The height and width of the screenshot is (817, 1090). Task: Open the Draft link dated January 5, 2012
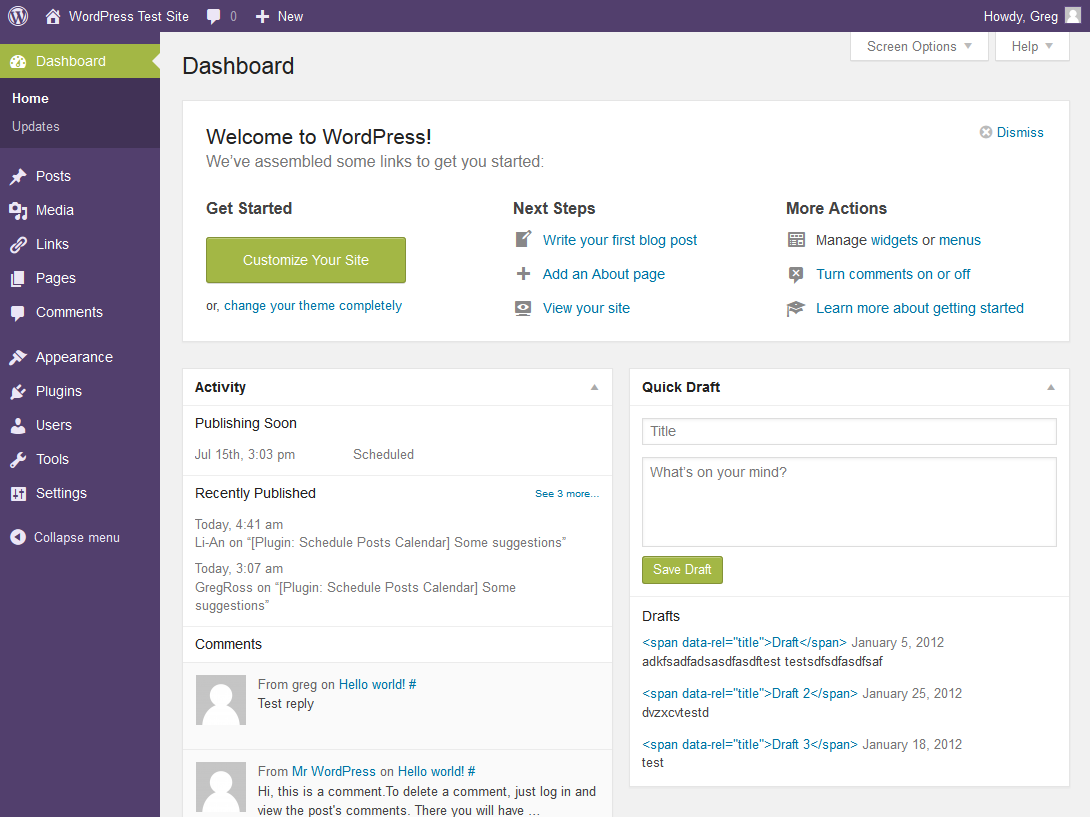744,642
